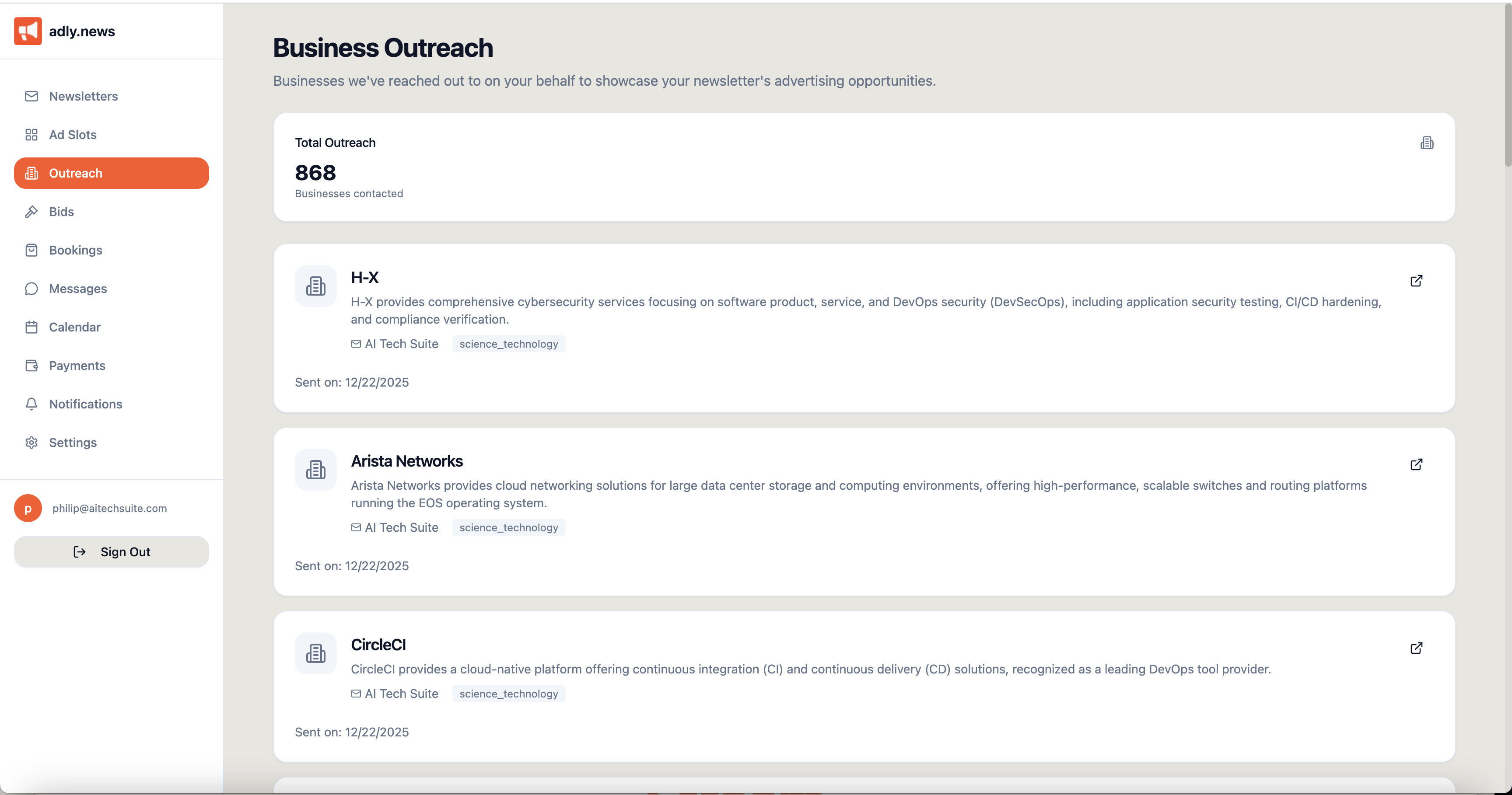Navigate to Bids
The height and width of the screenshot is (795, 1512).
[x=62, y=212]
